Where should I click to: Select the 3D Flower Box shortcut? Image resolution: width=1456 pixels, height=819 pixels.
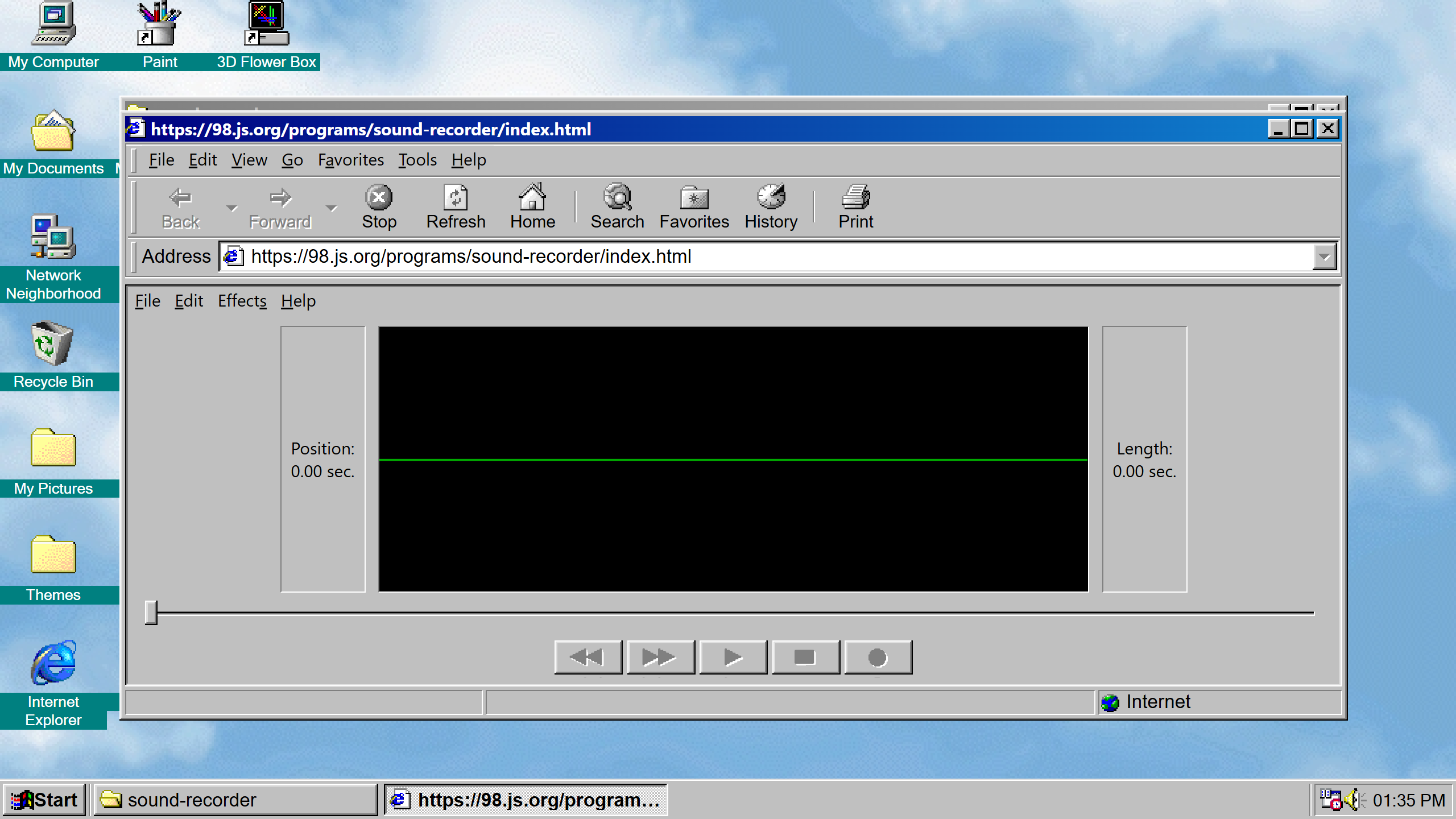pos(266,35)
